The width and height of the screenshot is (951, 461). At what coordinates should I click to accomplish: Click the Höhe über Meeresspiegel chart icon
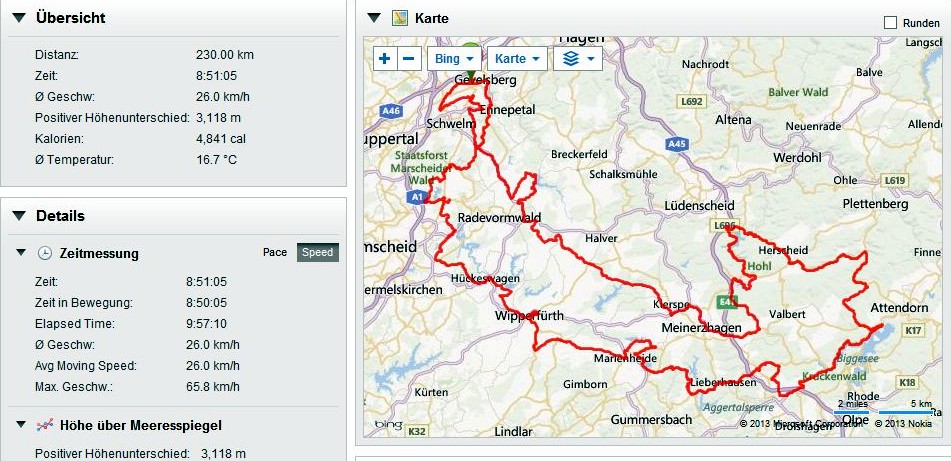click(44, 425)
